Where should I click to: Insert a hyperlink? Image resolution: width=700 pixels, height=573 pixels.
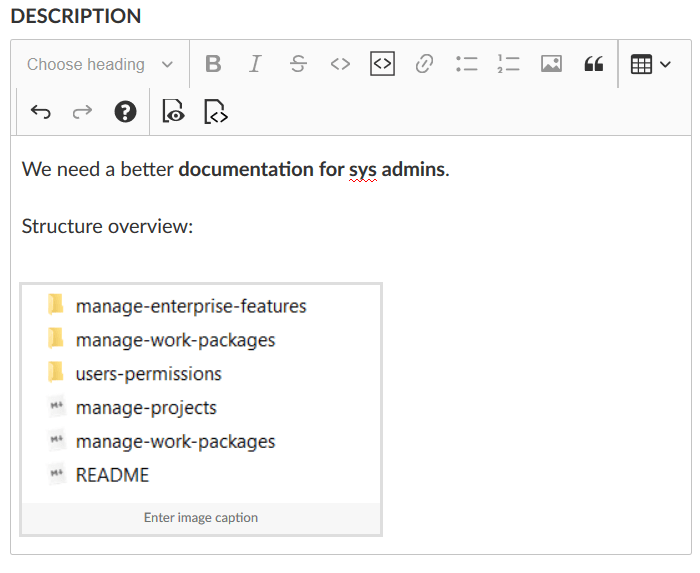[x=424, y=64]
